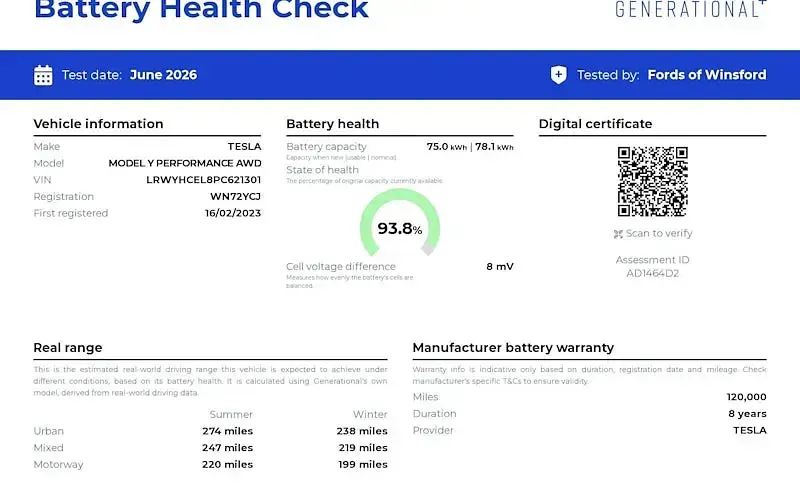Click the Manufacturer battery warranty heading

coord(513,348)
